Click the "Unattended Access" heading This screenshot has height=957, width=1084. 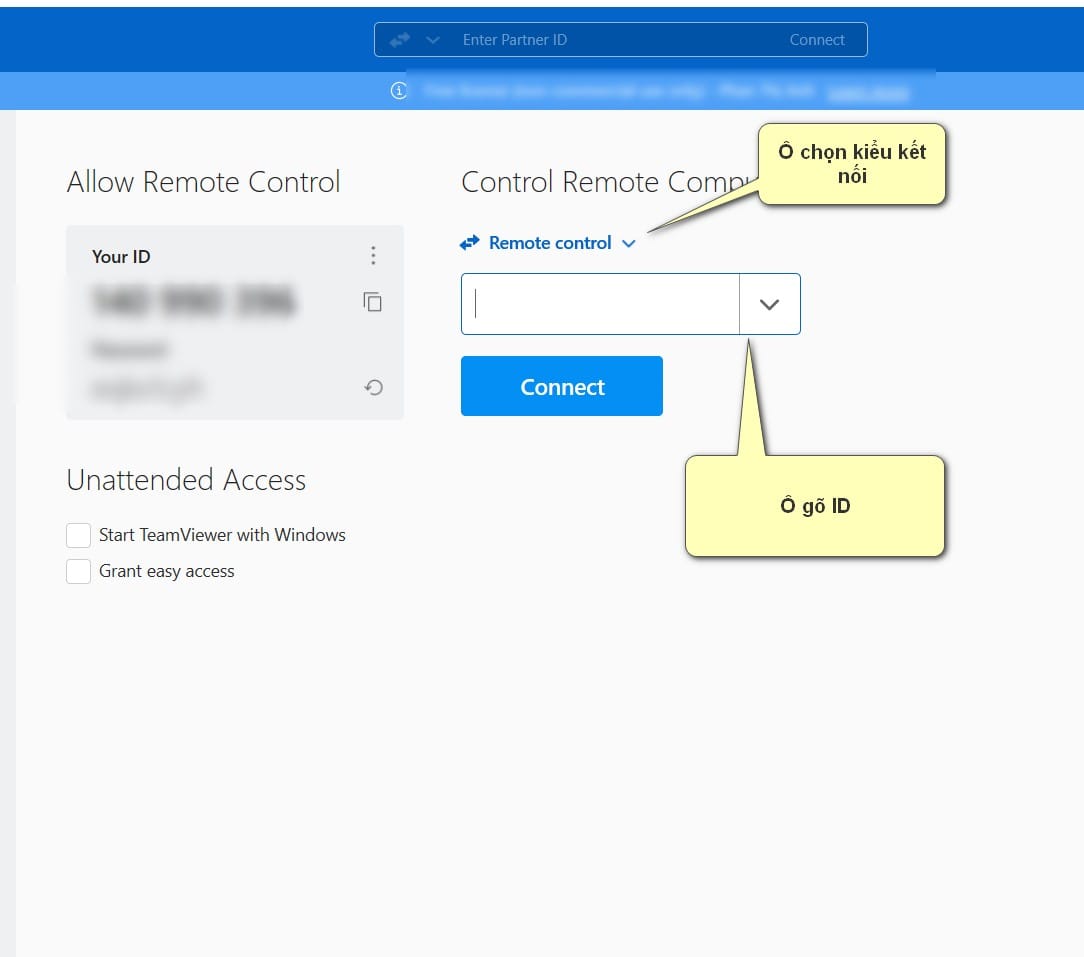186,480
